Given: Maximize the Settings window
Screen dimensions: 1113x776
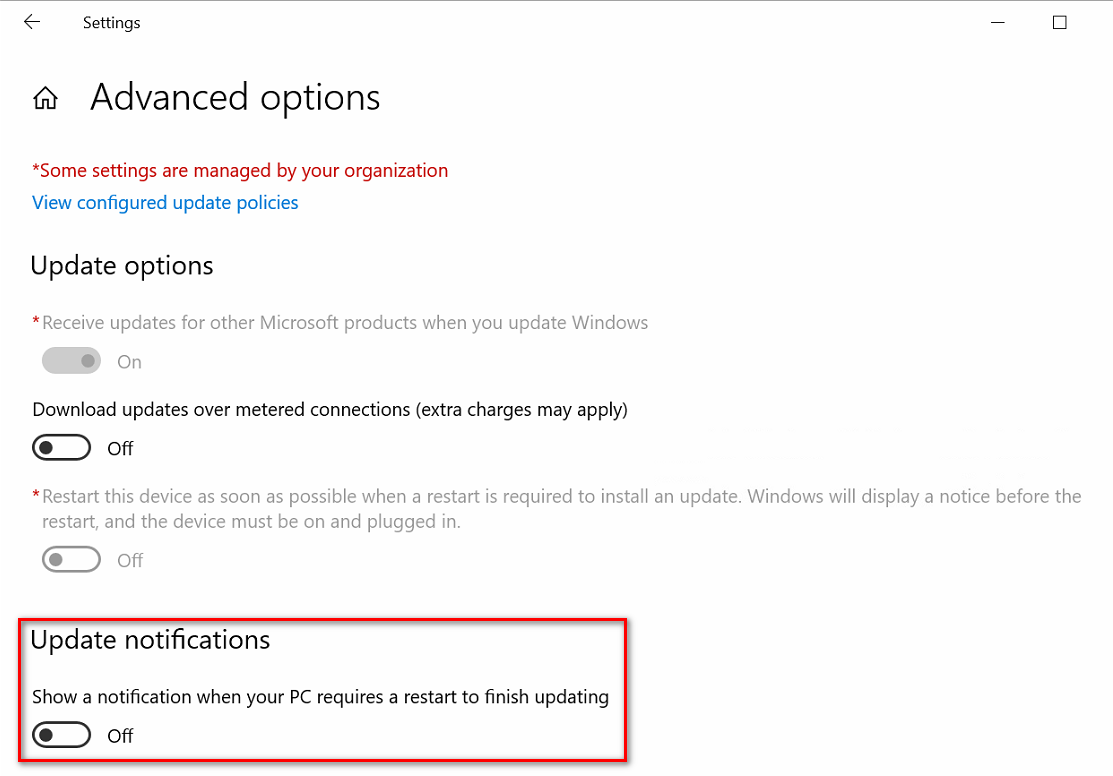Looking at the screenshot, I should tap(1059, 21).
